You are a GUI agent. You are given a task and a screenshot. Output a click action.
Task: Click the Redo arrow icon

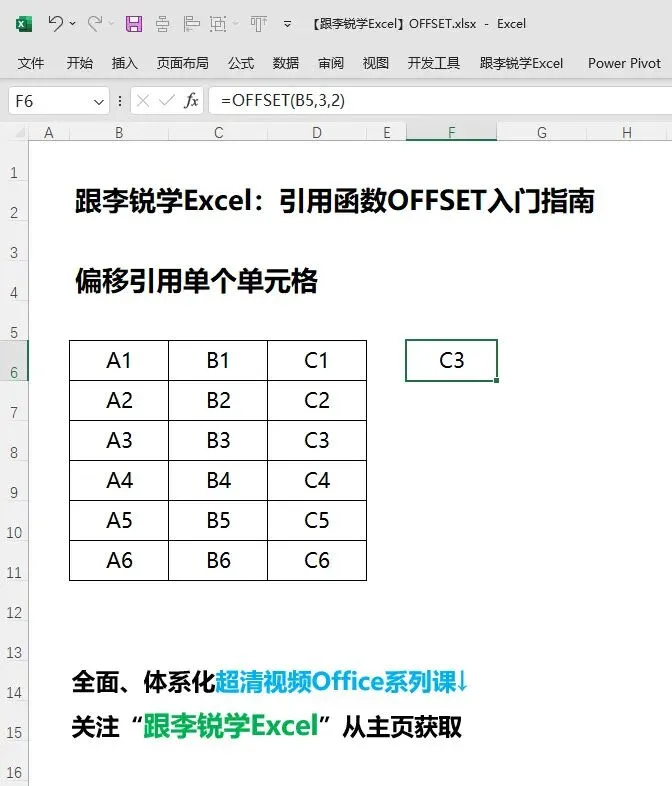coord(94,24)
